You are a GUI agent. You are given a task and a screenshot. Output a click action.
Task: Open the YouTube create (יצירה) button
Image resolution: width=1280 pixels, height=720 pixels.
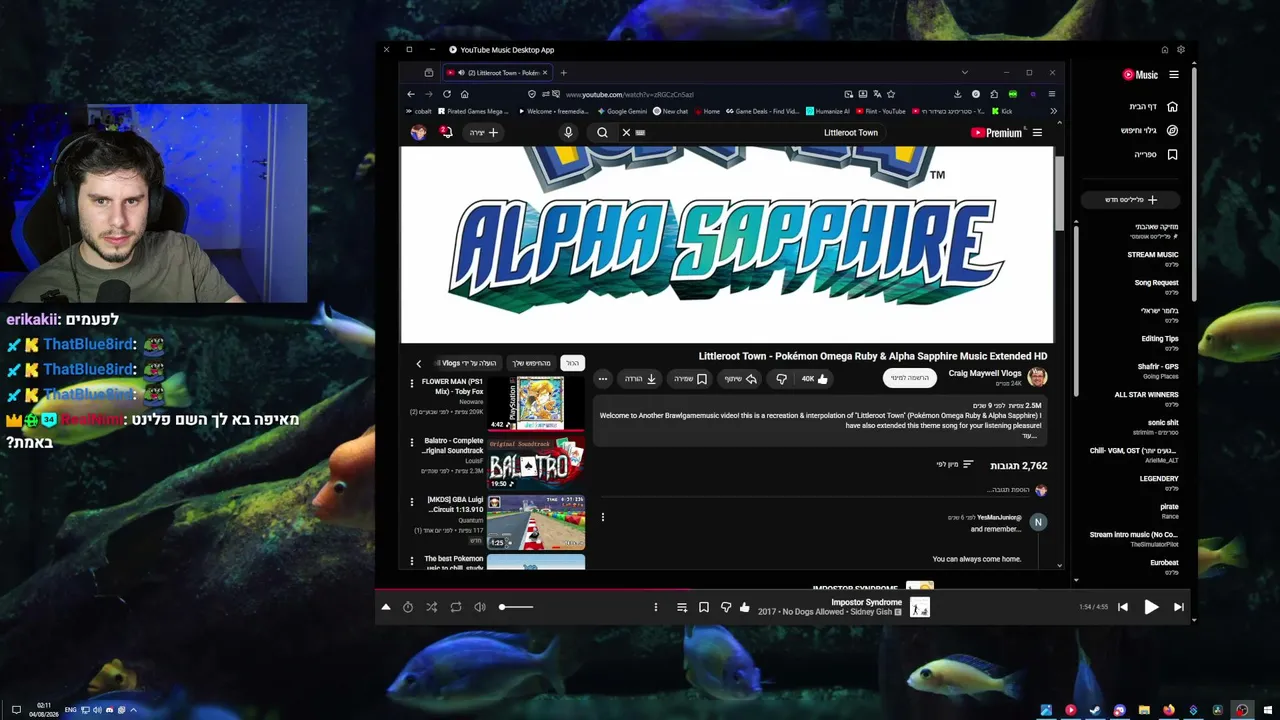click(x=484, y=132)
